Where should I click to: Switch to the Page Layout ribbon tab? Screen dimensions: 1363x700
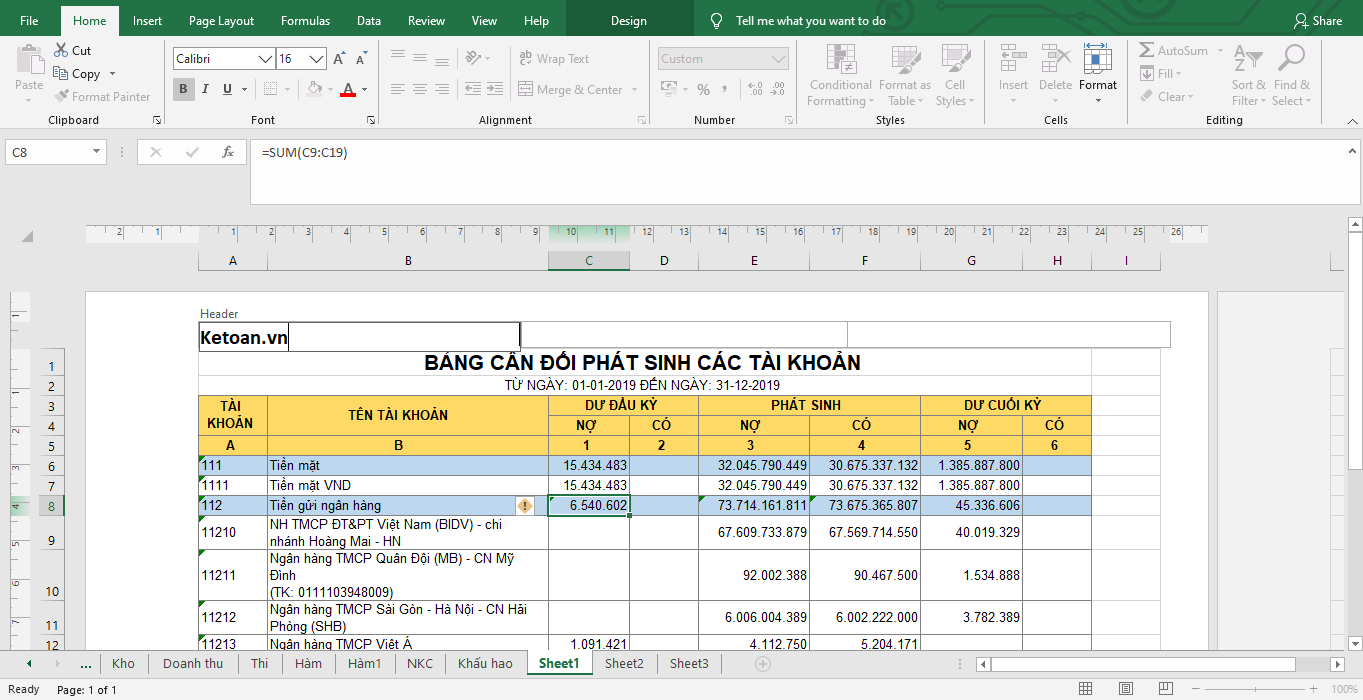pyautogui.click(x=221, y=21)
